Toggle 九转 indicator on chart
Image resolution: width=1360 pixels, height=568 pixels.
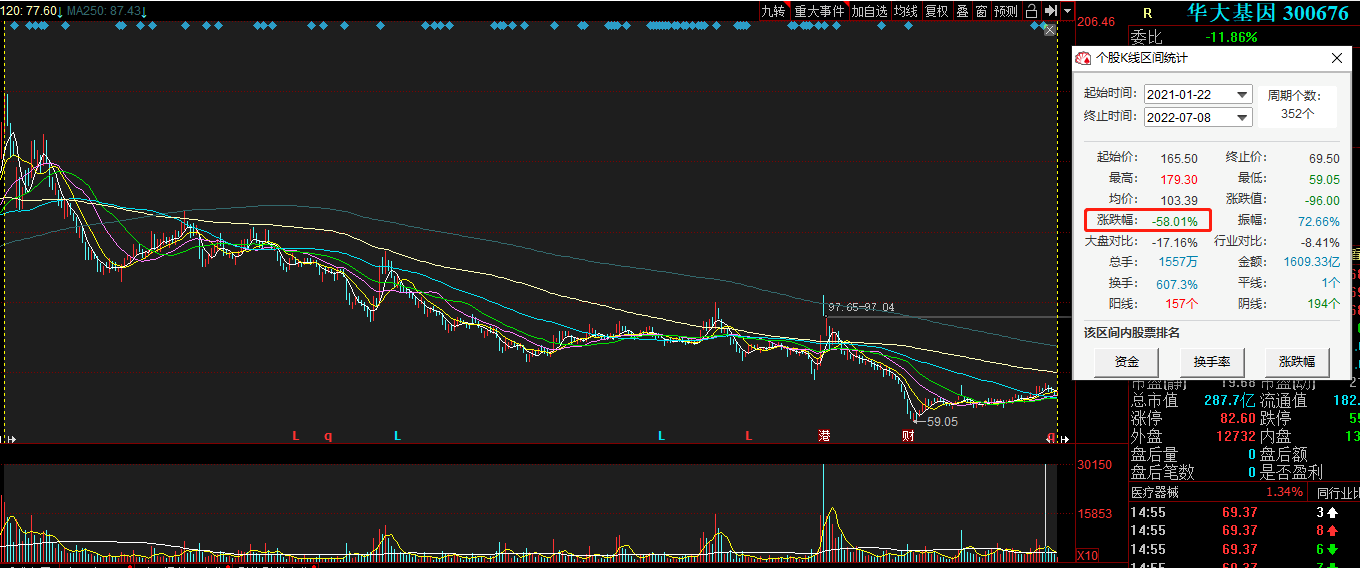pyautogui.click(x=773, y=11)
